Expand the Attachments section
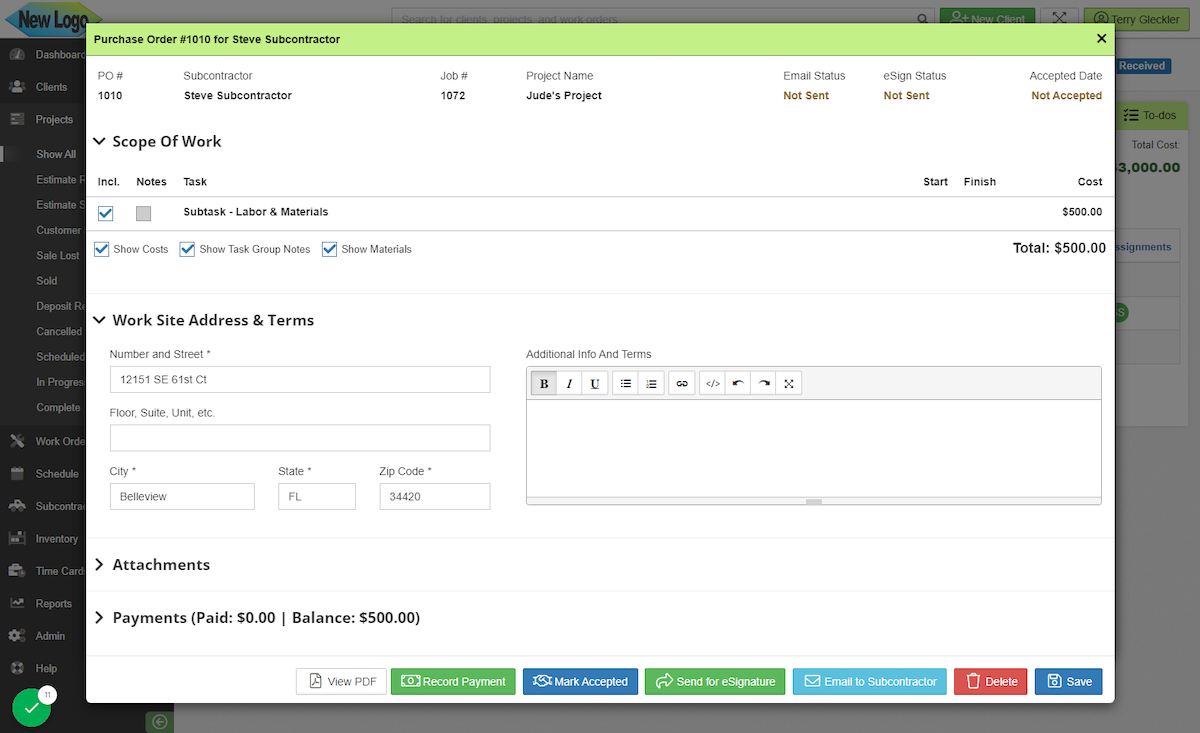 tap(100, 565)
